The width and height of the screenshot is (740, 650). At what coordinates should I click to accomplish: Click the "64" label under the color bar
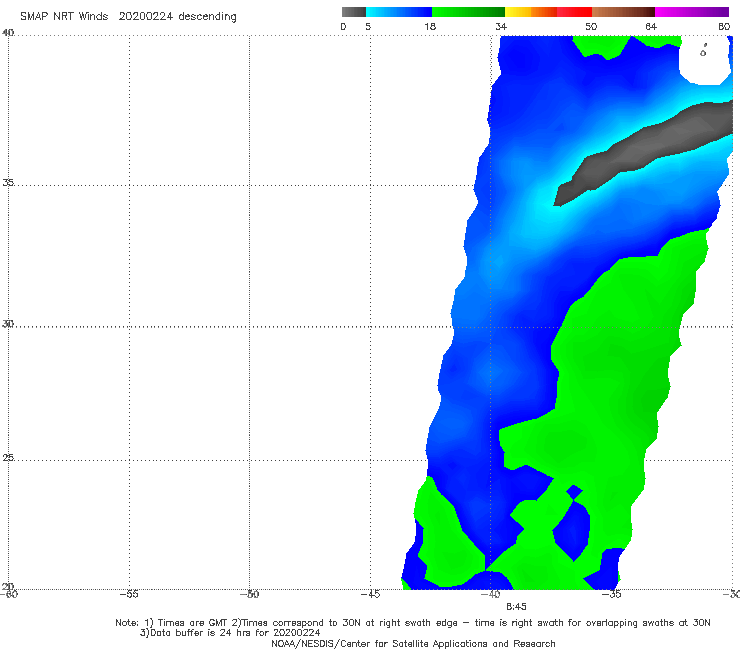pyautogui.click(x=651, y=27)
